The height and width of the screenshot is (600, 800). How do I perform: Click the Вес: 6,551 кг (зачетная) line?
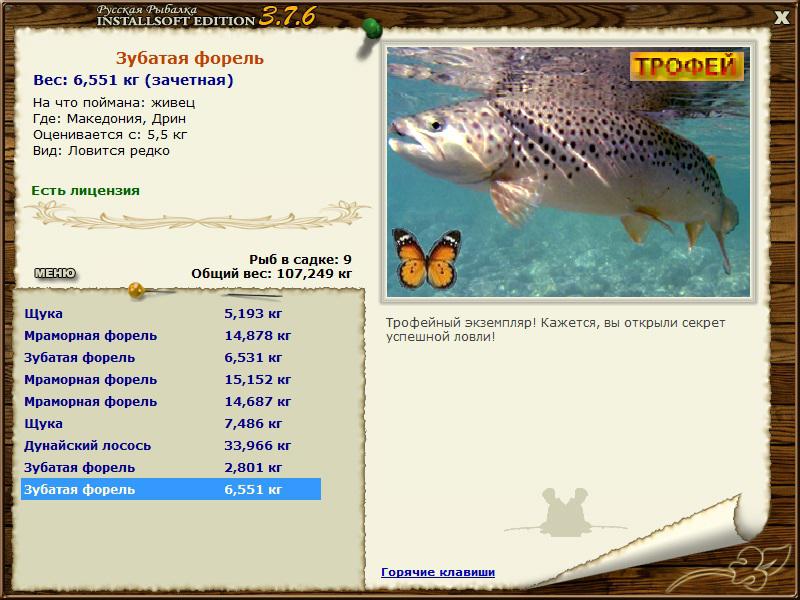click(x=133, y=80)
